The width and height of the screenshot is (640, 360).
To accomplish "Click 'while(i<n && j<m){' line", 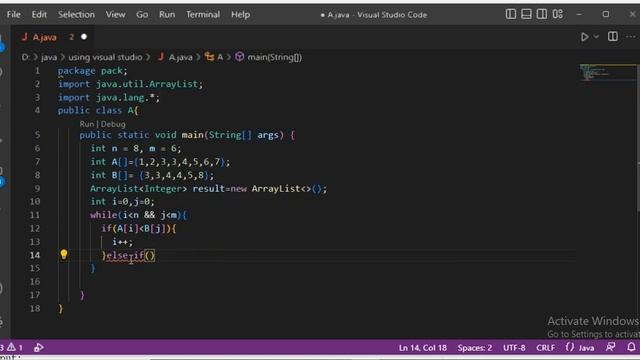I will (x=138, y=215).
